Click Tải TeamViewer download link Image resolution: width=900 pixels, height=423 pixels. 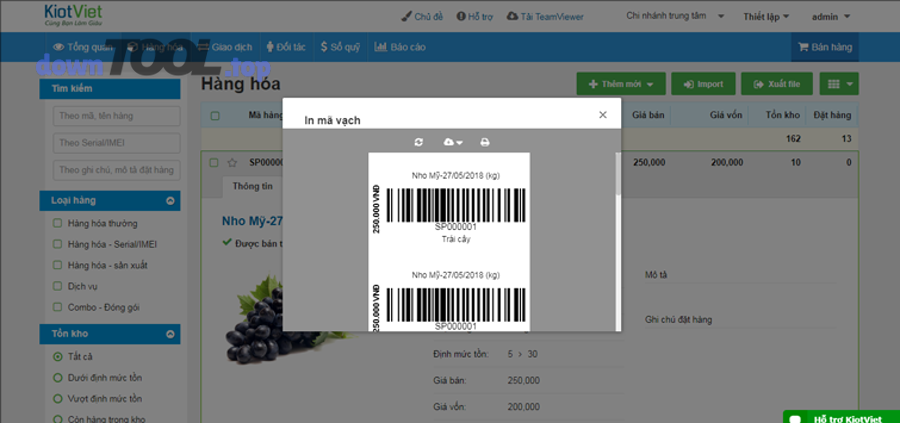[545, 17]
